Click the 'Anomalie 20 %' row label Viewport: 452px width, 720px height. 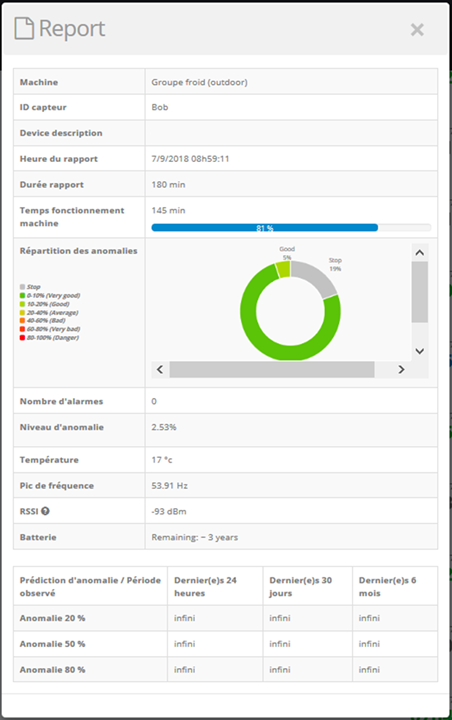52,618
